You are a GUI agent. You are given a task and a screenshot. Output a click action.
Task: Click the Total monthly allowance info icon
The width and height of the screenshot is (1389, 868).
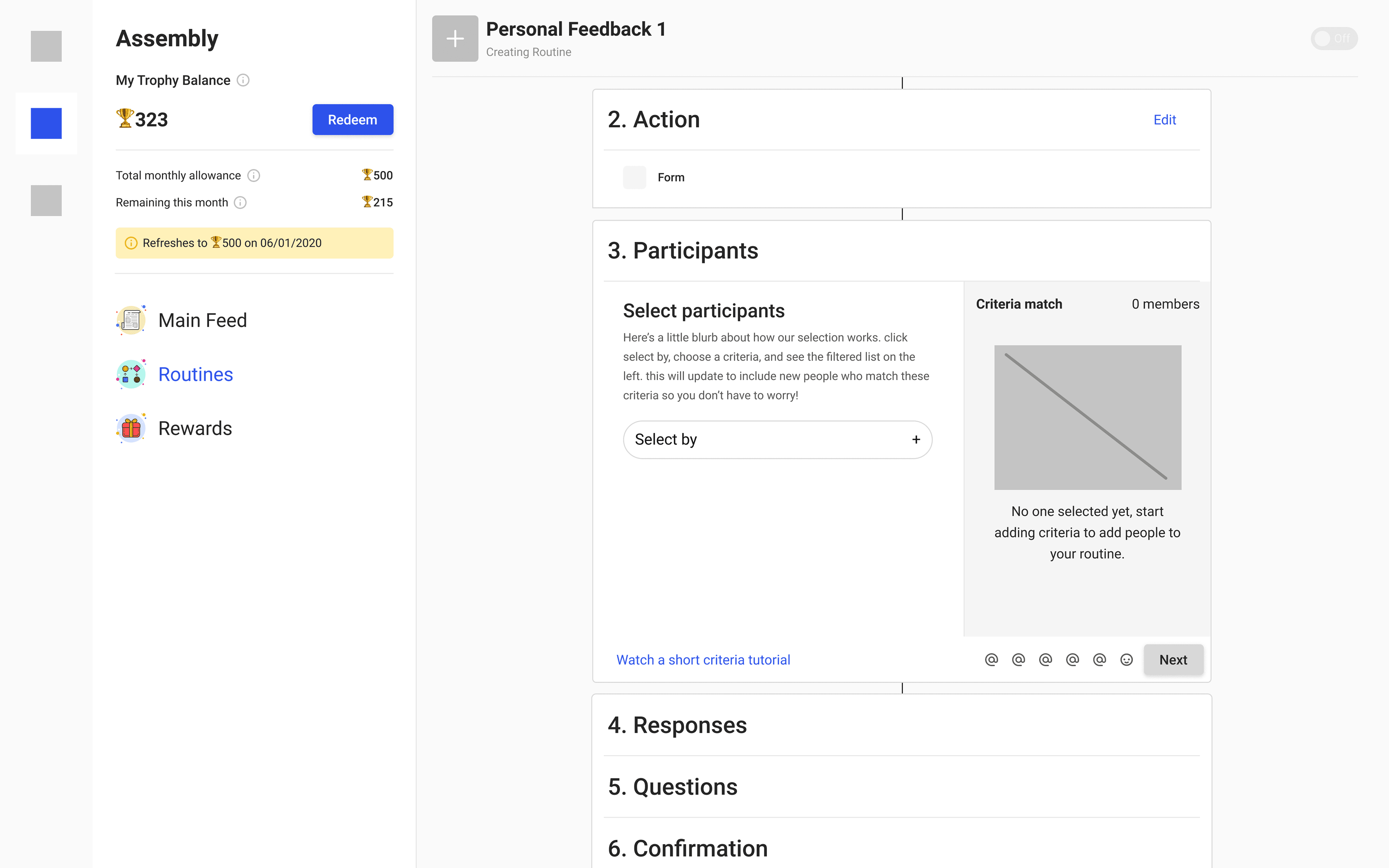(x=253, y=176)
